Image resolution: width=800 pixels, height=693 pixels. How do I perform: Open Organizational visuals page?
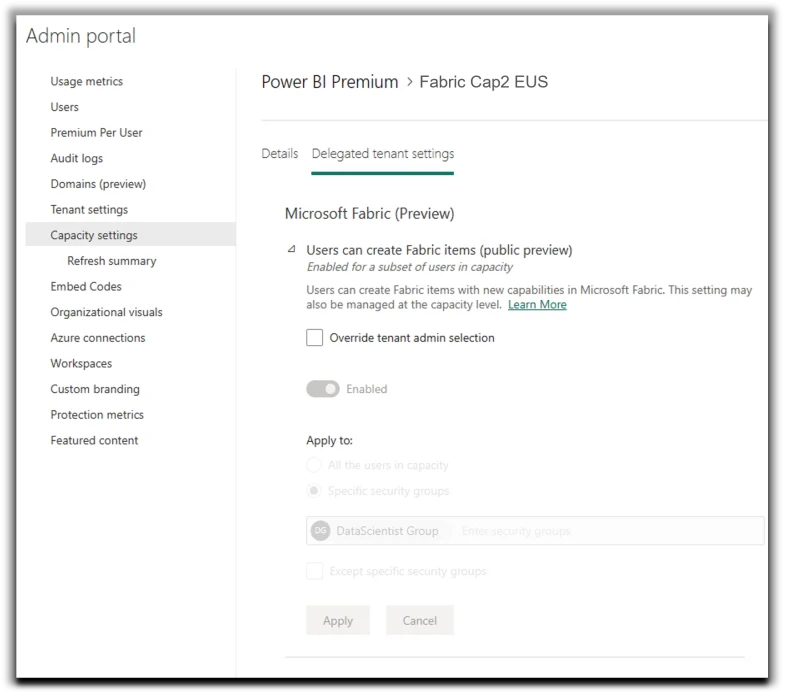(106, 312)
